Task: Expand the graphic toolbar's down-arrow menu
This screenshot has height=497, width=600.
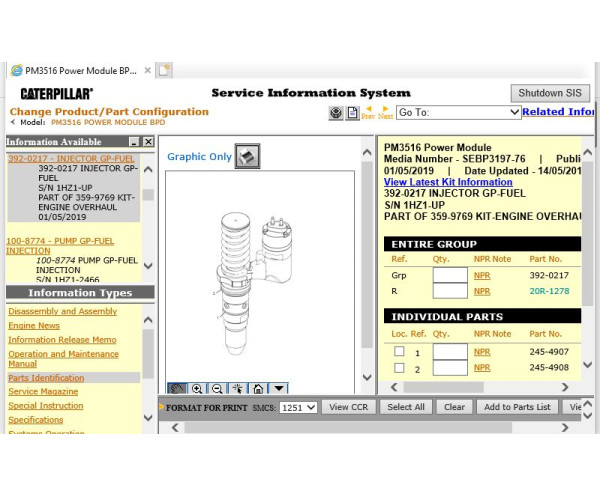Action: coord(279,388)
